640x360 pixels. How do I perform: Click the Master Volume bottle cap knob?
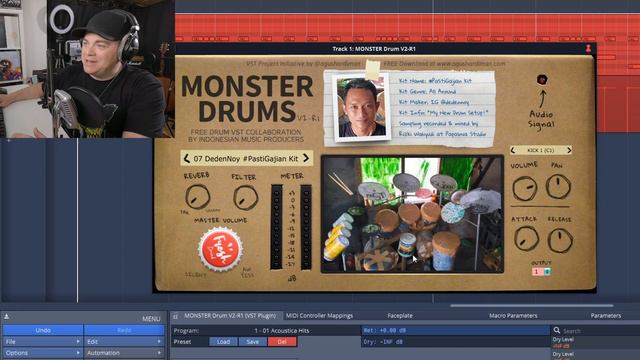click(x=220, y=249)
